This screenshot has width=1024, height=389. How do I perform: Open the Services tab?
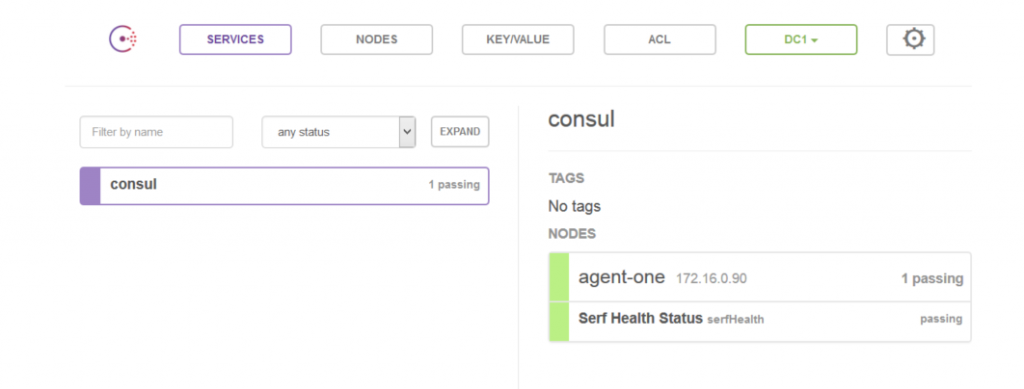(x=235, y=40)
